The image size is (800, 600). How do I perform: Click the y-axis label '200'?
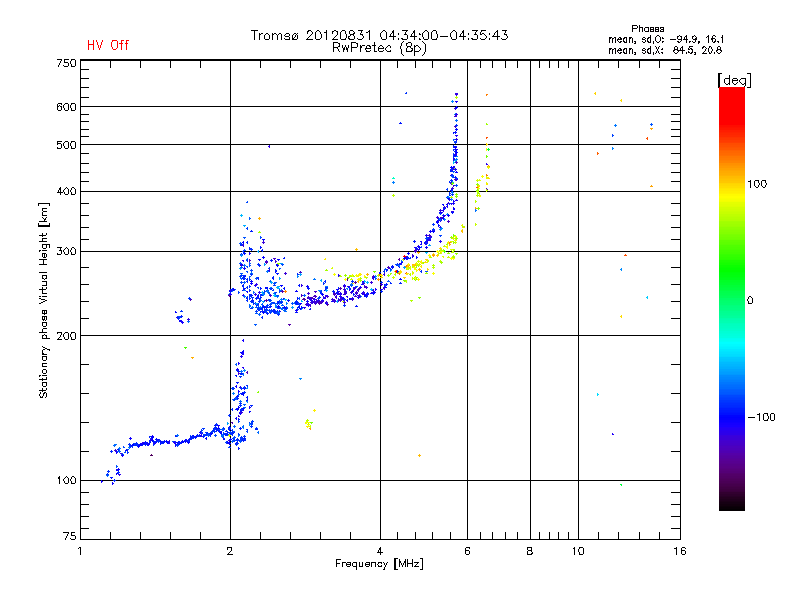(66, 336)
